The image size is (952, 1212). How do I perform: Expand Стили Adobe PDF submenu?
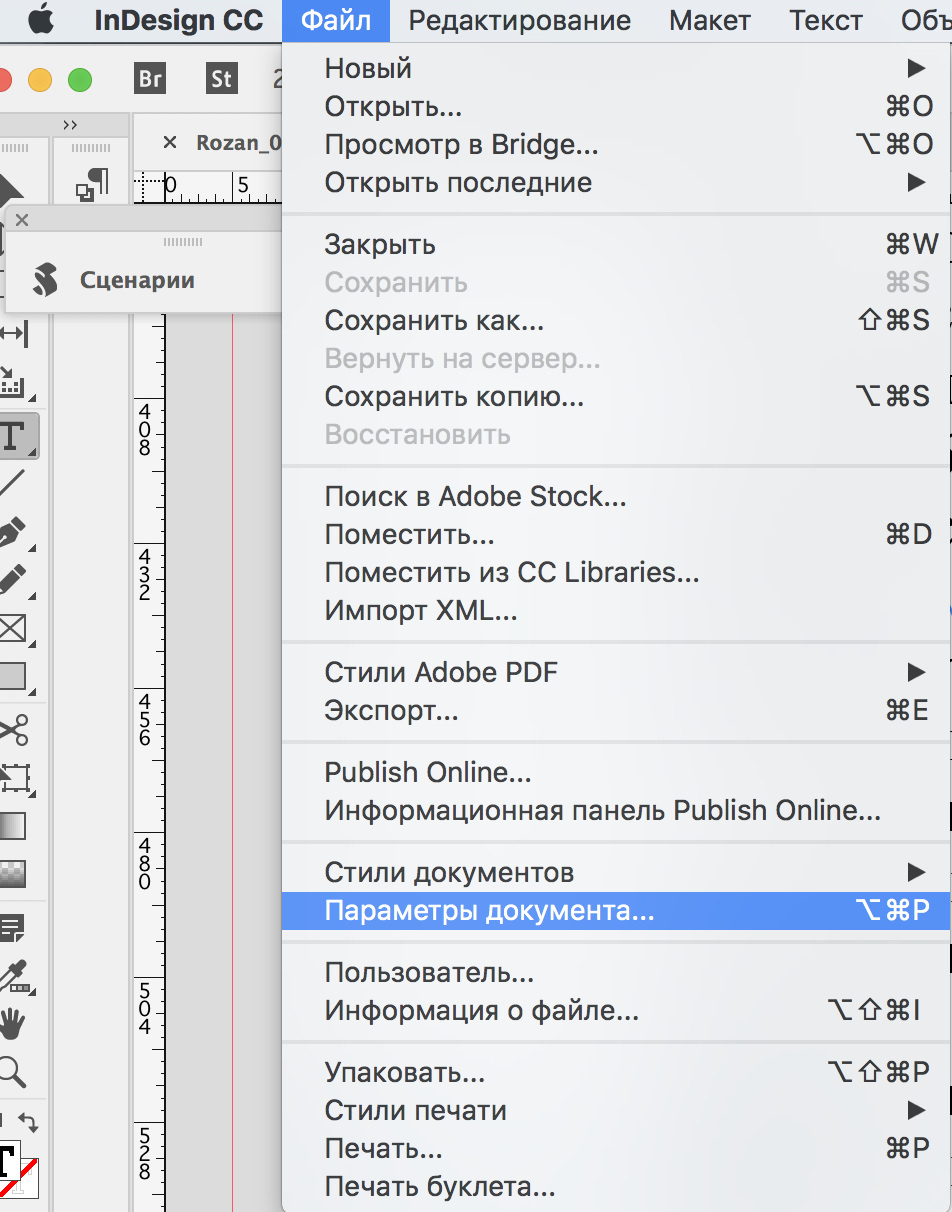click(615, 673)
